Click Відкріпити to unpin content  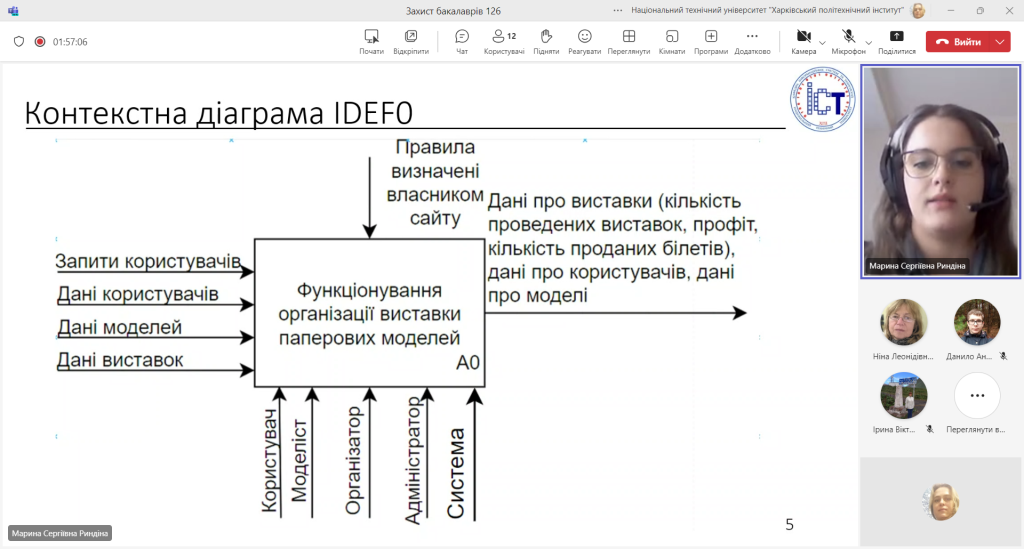[x=411, y=42]
